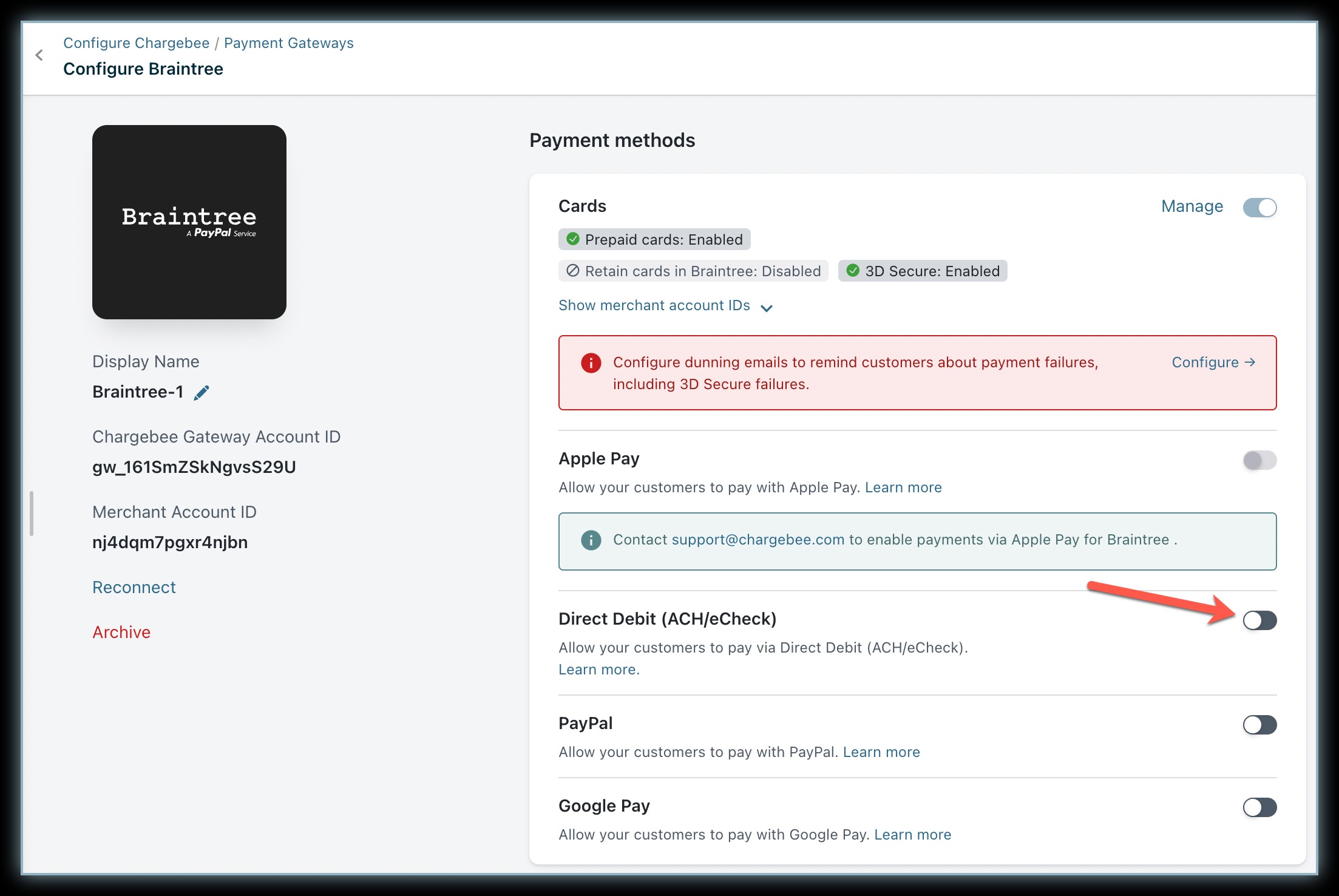Viewport: 1339px width, 896px height.
Task: Click Configure link in dunning alert
Action: click(x=1213, y=362)
